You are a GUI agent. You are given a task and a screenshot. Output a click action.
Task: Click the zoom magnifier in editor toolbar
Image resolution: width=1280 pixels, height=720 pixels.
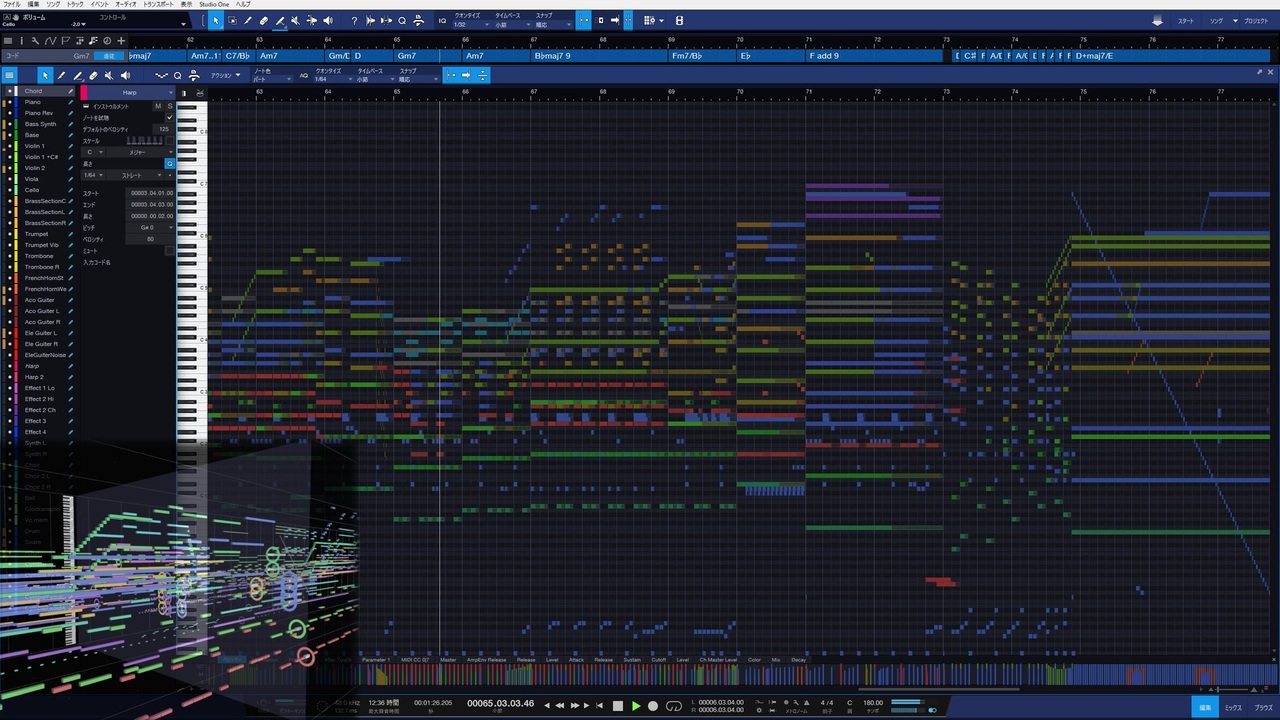177,75
